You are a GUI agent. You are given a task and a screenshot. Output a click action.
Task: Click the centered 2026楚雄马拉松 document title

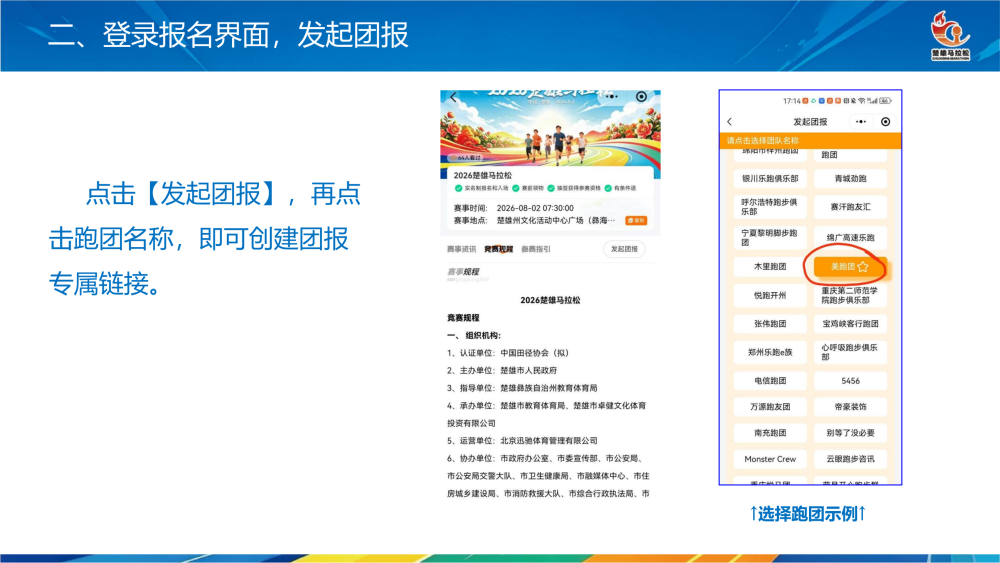click(550, 300)
